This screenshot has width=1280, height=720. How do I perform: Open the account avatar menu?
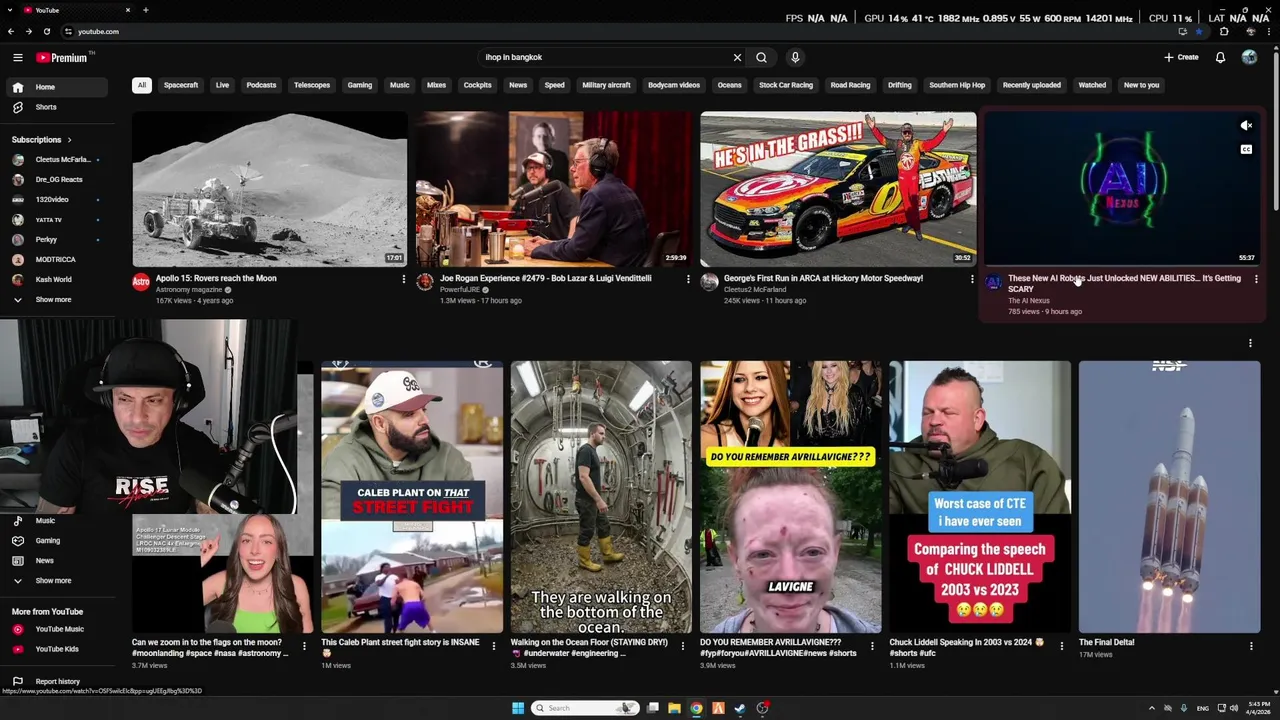point(1249,58)
